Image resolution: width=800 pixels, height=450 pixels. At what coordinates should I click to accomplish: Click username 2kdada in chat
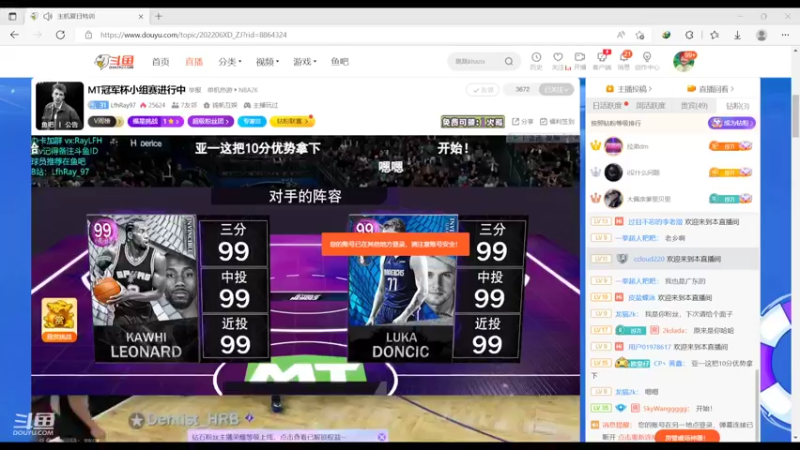pyautogui.click(x=674, y=330)
